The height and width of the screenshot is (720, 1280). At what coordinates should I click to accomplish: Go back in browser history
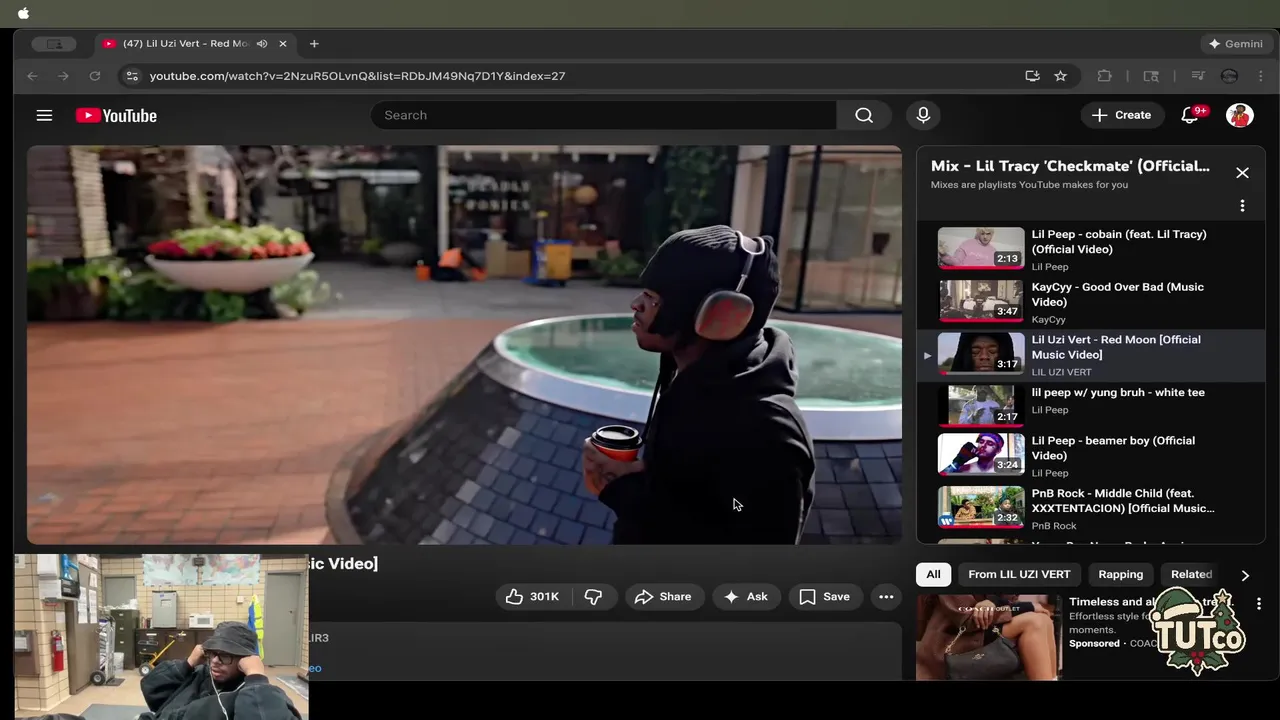pos(32,76)
